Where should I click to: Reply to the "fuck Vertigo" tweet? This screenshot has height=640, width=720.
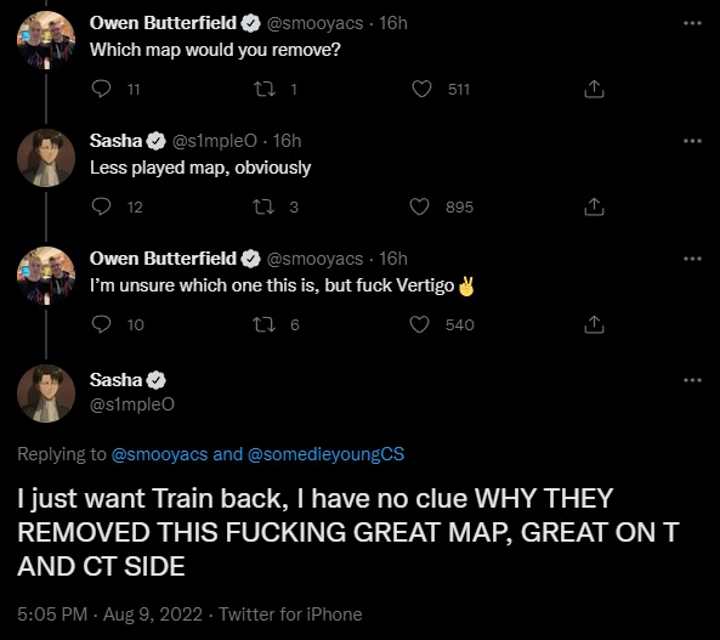point(100,324)
